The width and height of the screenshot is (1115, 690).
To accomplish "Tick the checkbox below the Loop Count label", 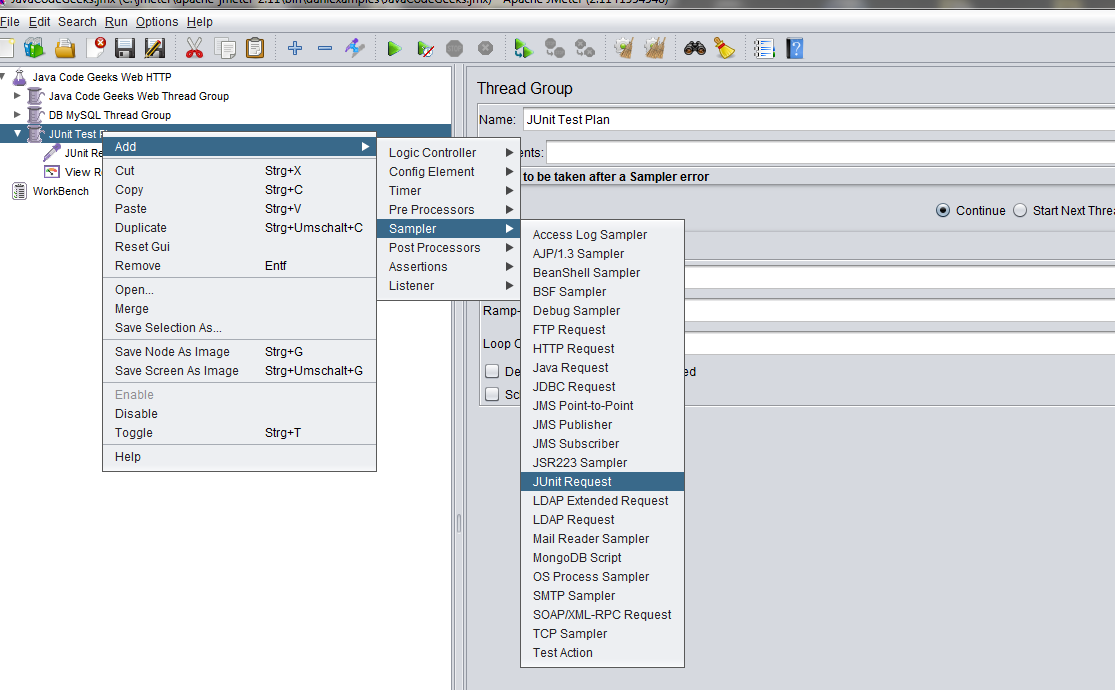I will tap(492, 371).
